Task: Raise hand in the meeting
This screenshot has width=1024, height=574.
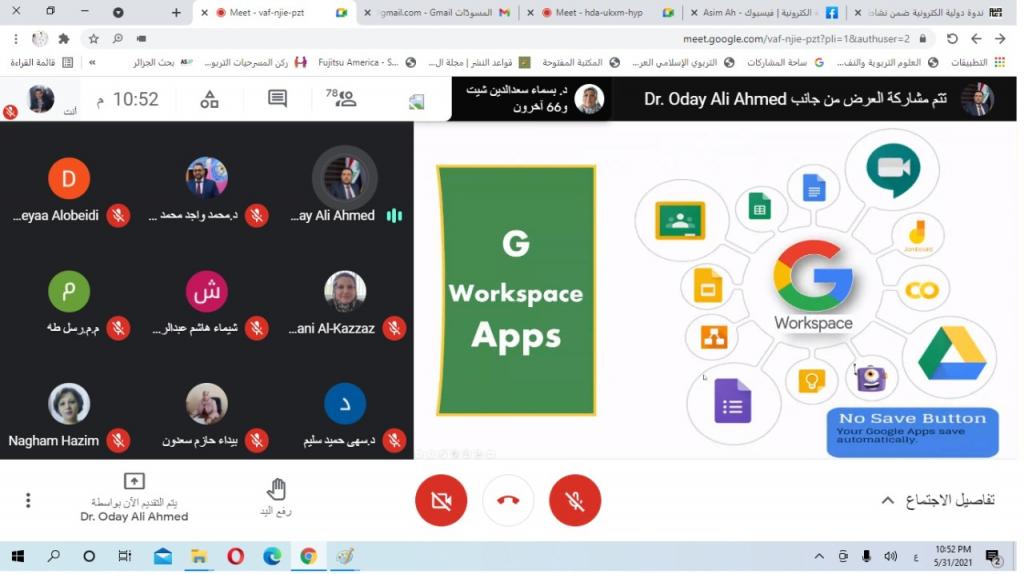Action: coord(277,496)
